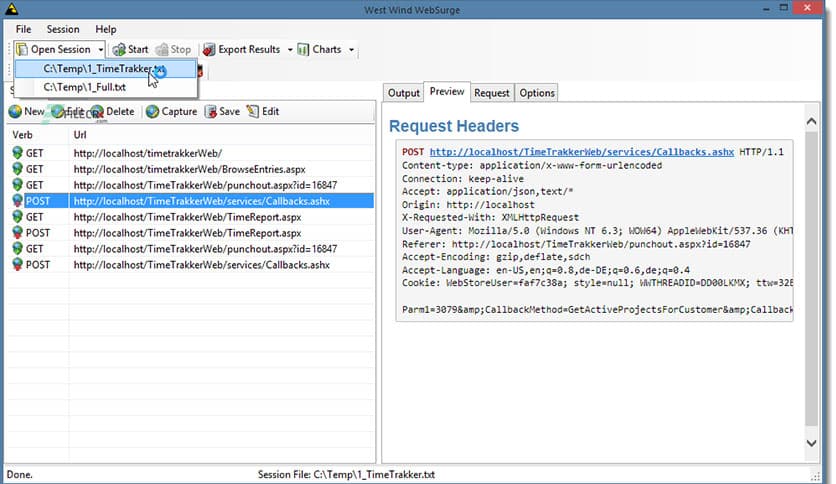Click the Verb column header
This screenshot has width=836, height=484.
[22, 135]
